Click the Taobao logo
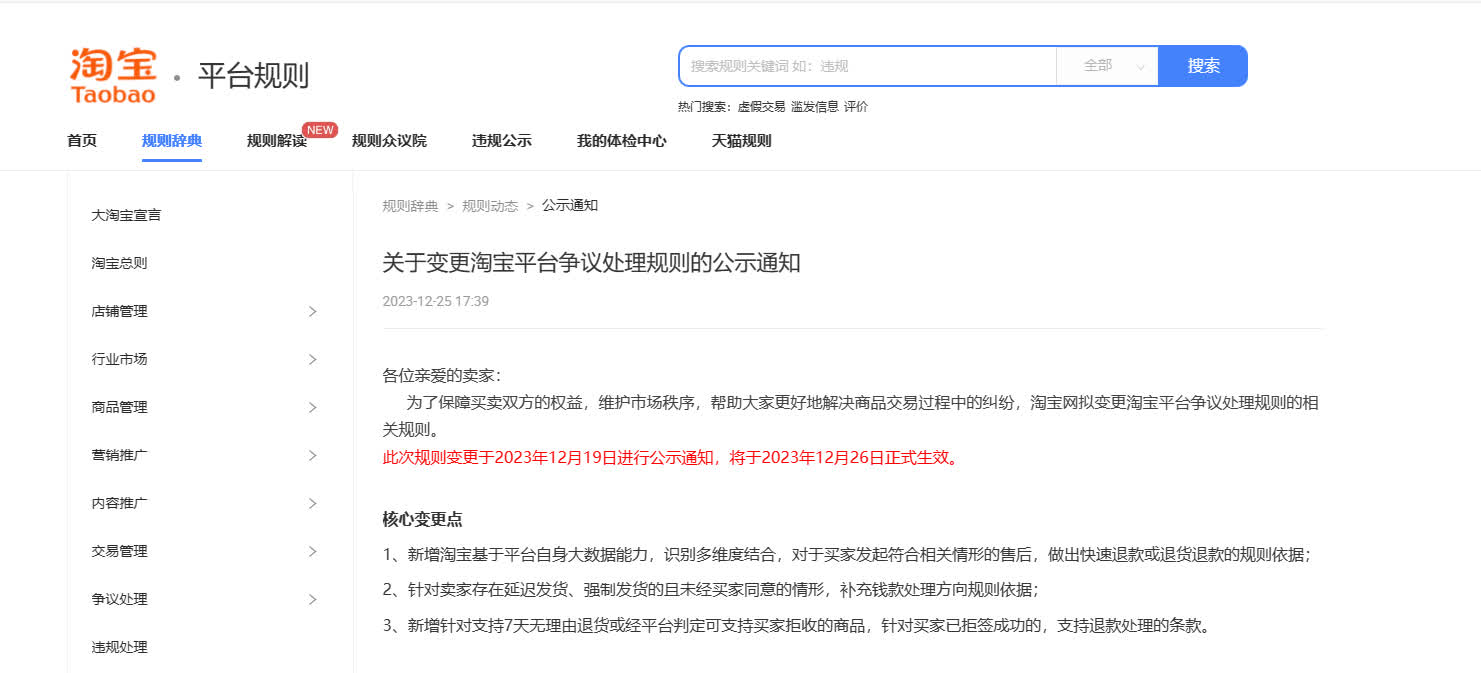Viewport: 1481px width, 673px height. [x=113, y=75]
